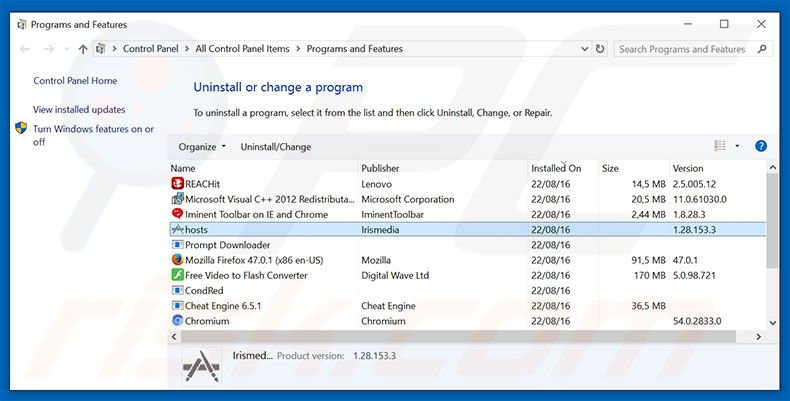
Task: Click the vertical scrollbar down arrow
Action: tap(772, 323)
